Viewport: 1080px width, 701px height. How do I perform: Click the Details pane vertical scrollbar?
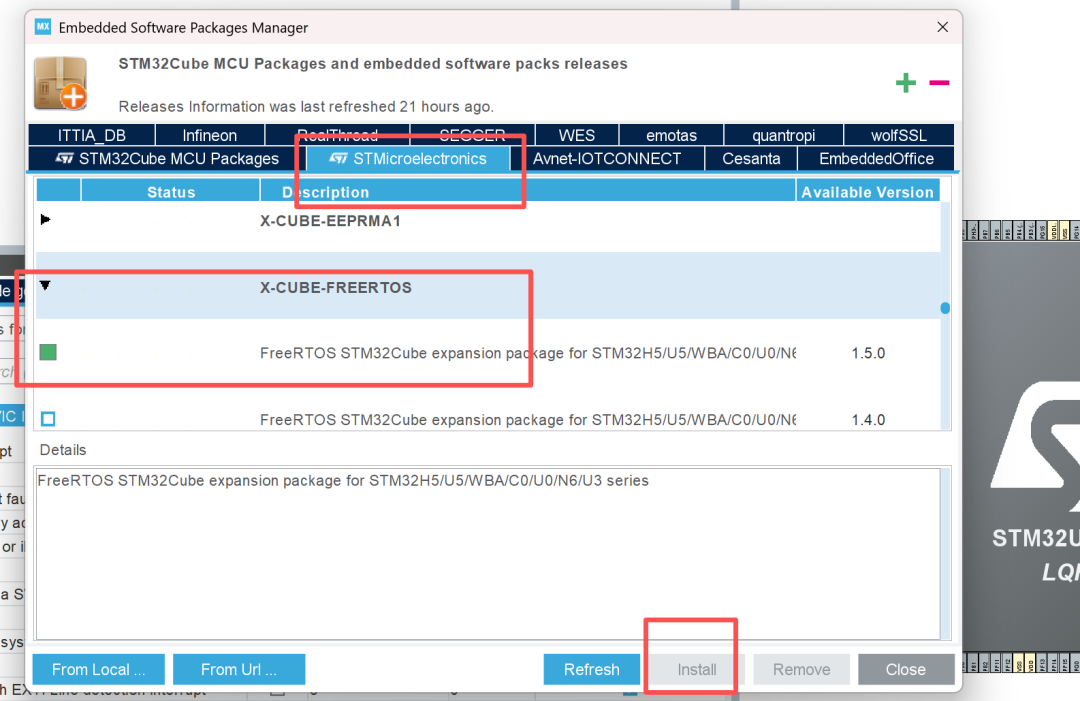coord(945,553)
